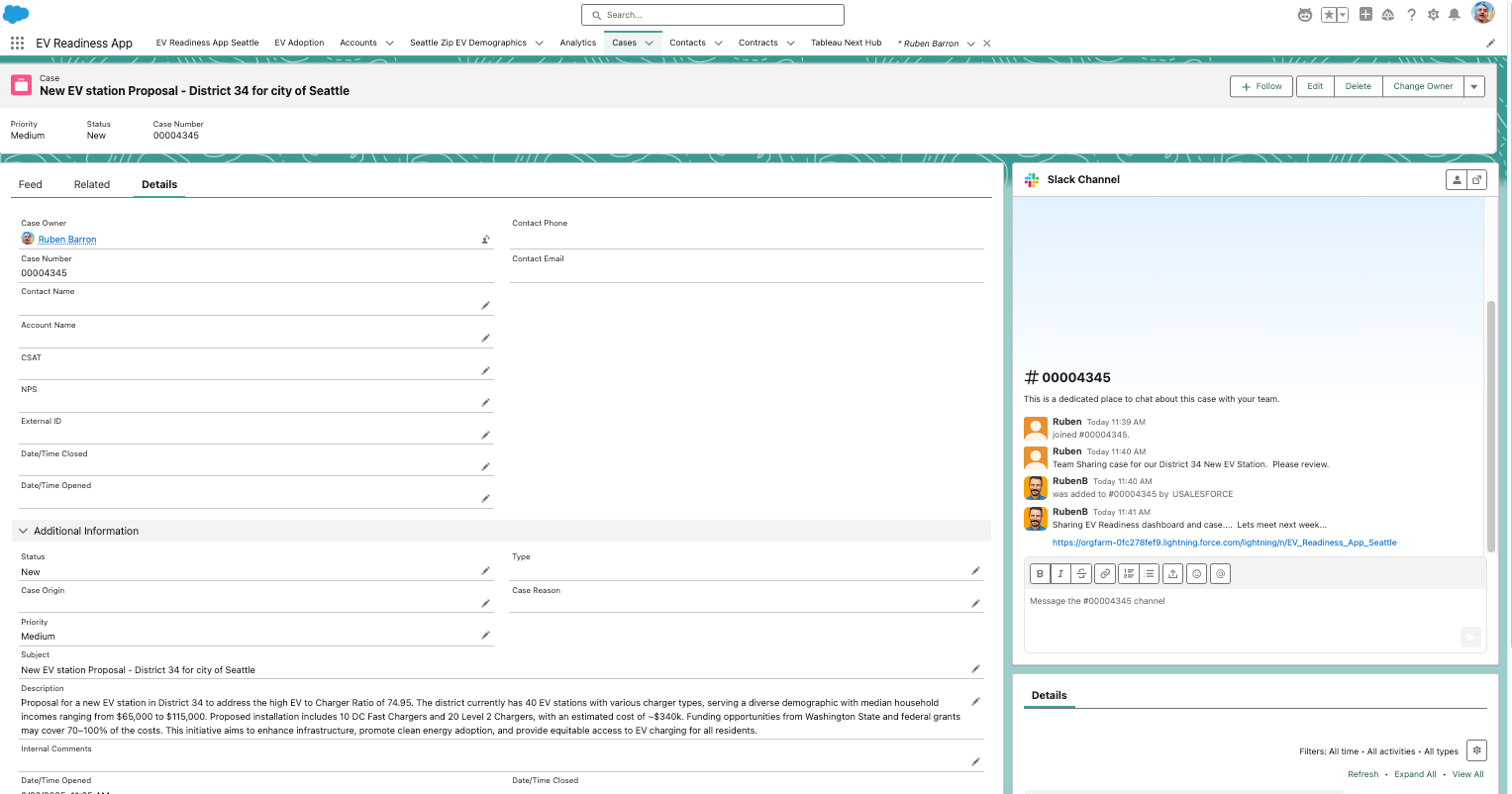Viewport: 1512px width, 794px height.
Task: Edit the Type field pencil icon
Action: [975, 571]
